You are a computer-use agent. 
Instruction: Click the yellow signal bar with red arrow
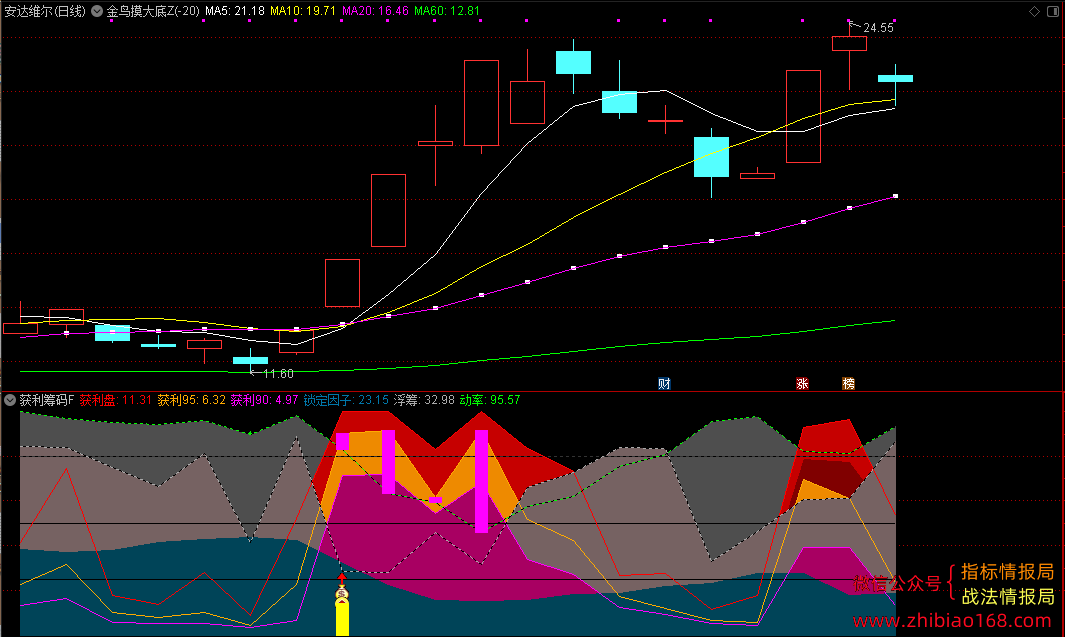click(342, 604)
